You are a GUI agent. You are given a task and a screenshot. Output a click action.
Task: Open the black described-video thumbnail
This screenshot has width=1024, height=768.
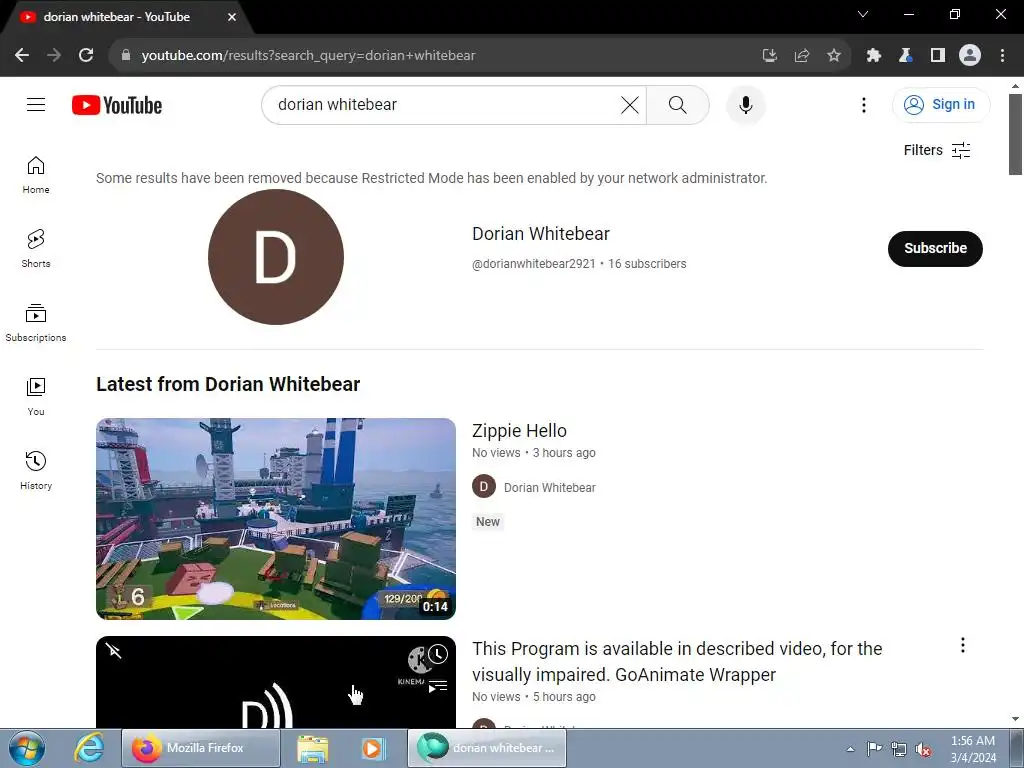click(276, 682)
